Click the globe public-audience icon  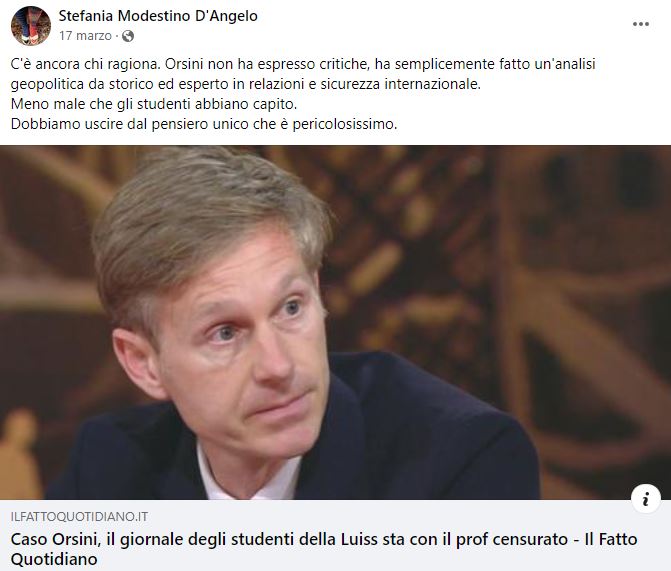point(128,36)
